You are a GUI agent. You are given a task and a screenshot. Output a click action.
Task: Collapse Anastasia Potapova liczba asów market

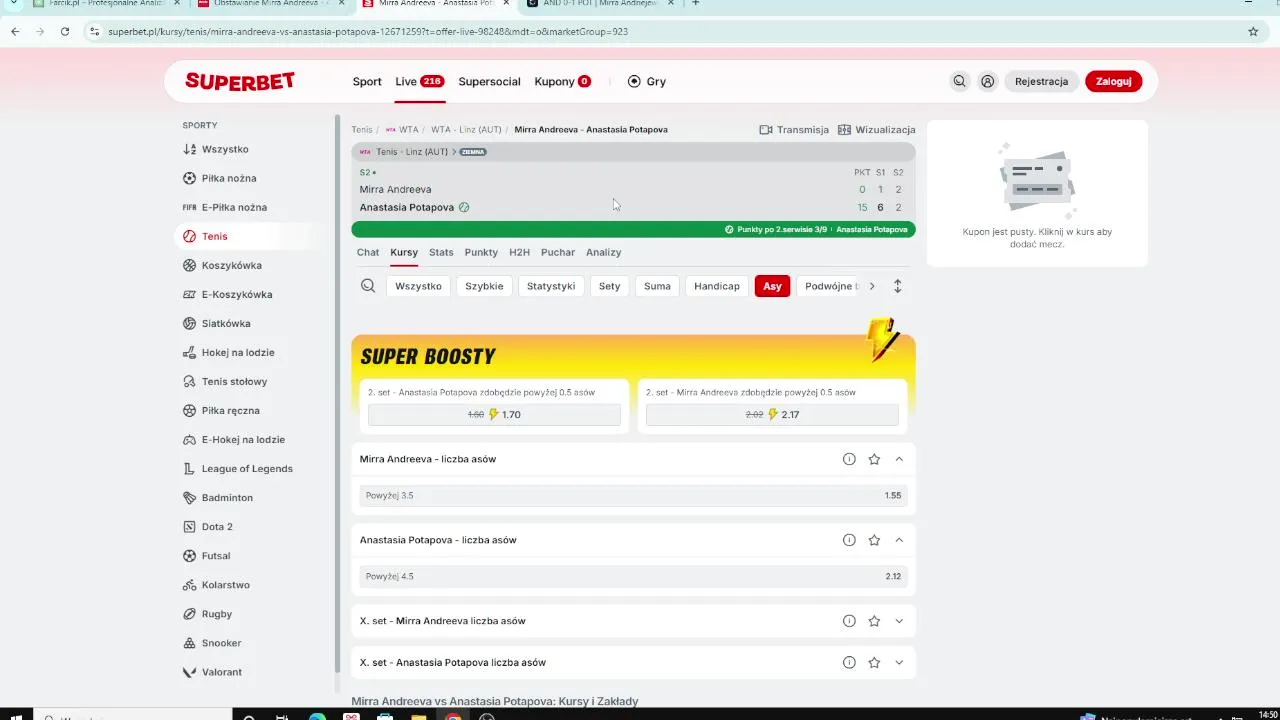(x=899, y=540)
